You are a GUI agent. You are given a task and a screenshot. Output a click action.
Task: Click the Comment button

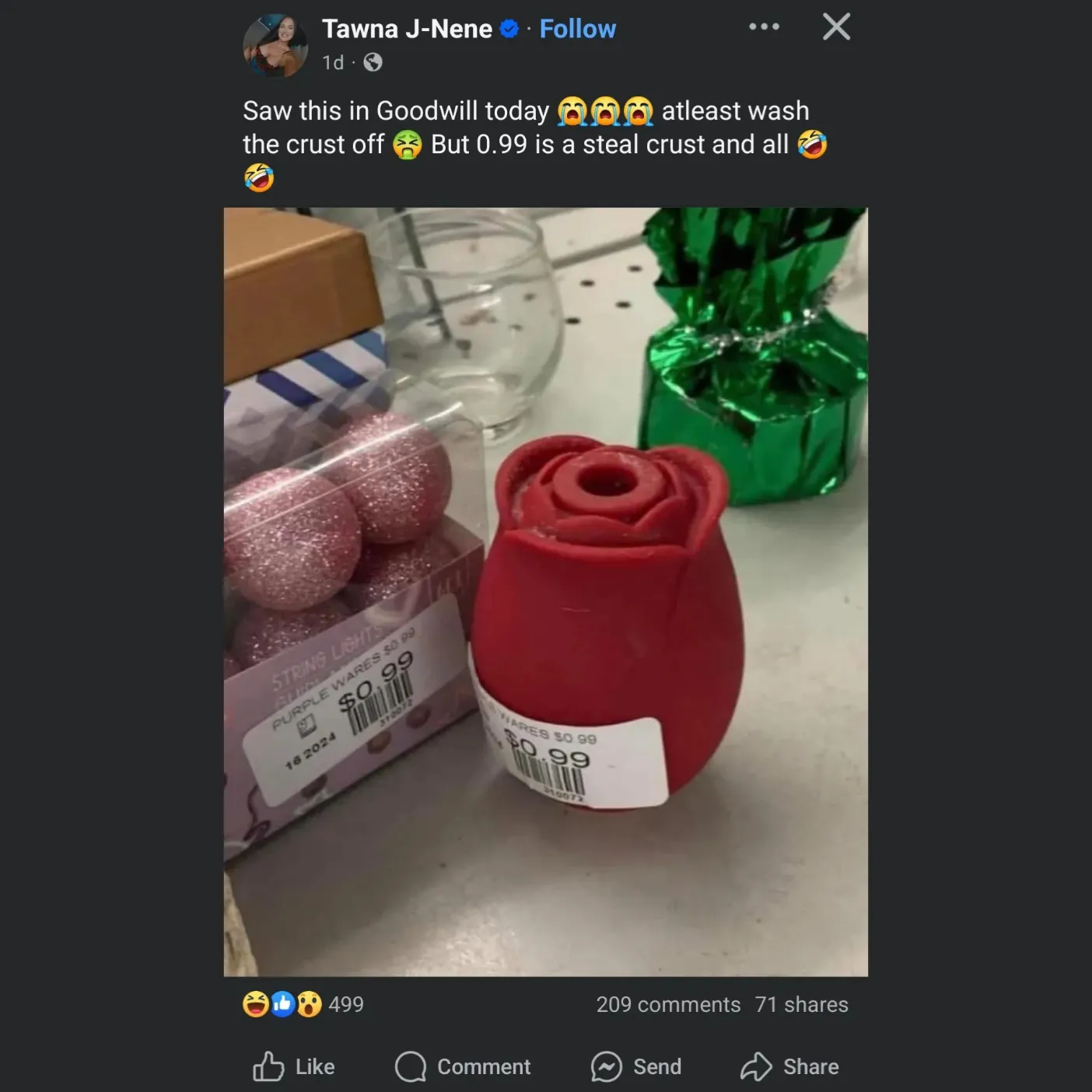pyautogui.click(x=464, y=1066)
